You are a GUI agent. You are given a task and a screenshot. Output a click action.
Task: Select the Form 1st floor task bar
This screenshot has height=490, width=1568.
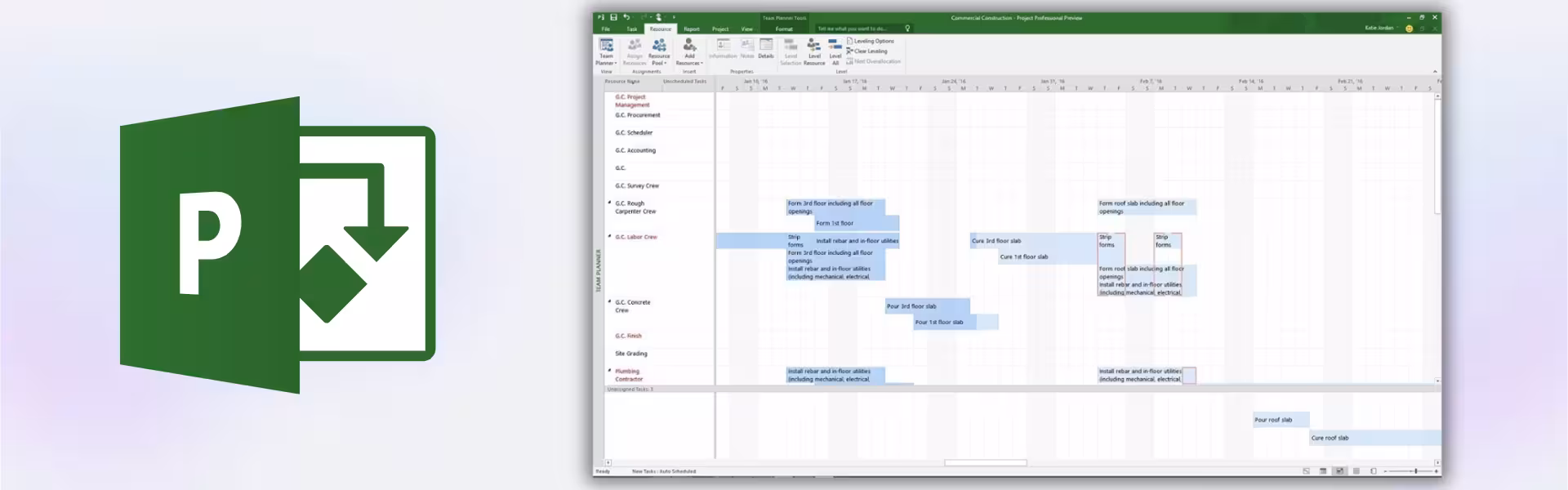pyautogui.click(x=857, y=223)
